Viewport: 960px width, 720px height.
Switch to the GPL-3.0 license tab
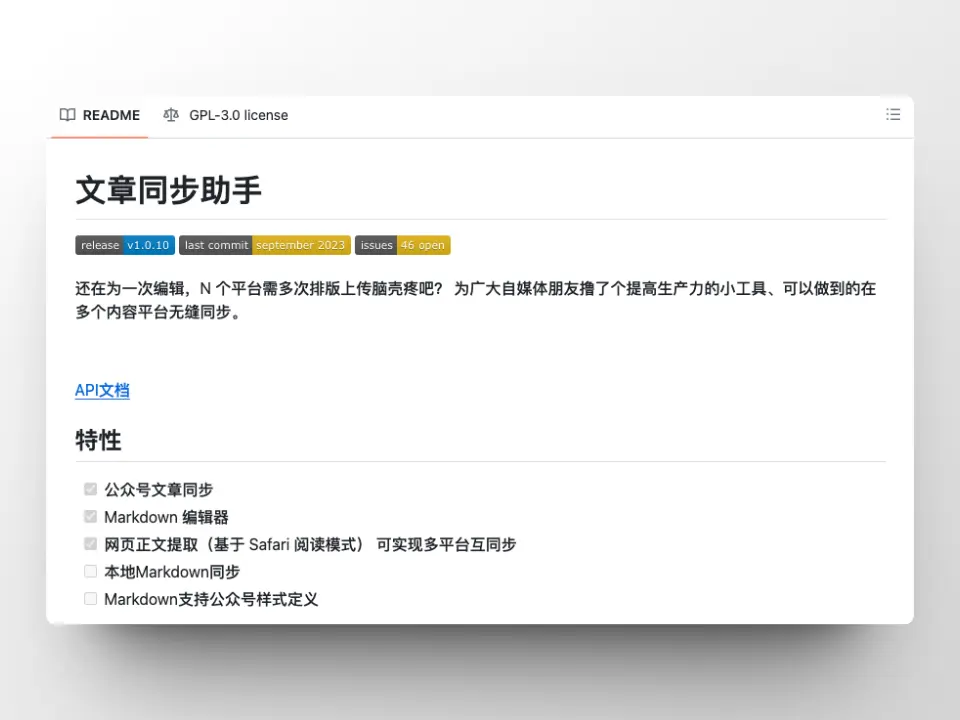click(238, 115)
